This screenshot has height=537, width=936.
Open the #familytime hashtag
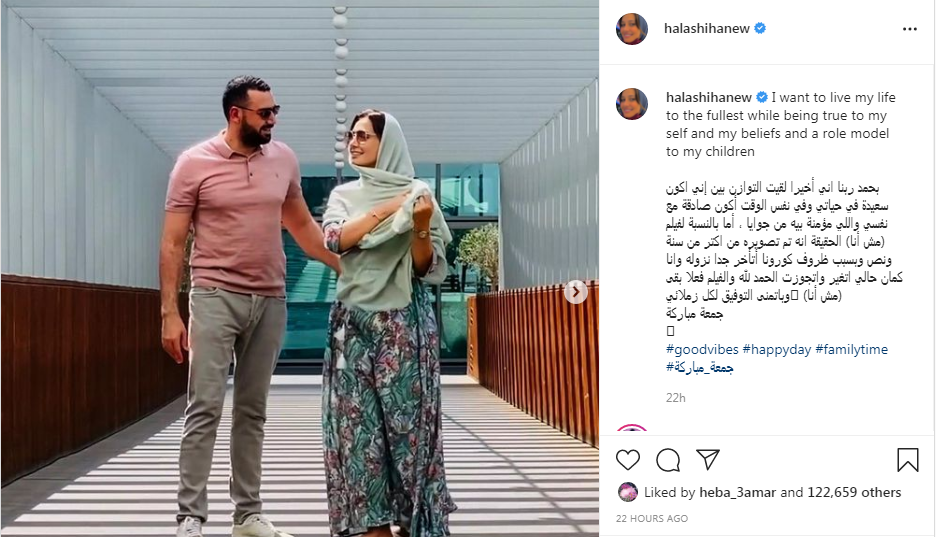[851, 350]
